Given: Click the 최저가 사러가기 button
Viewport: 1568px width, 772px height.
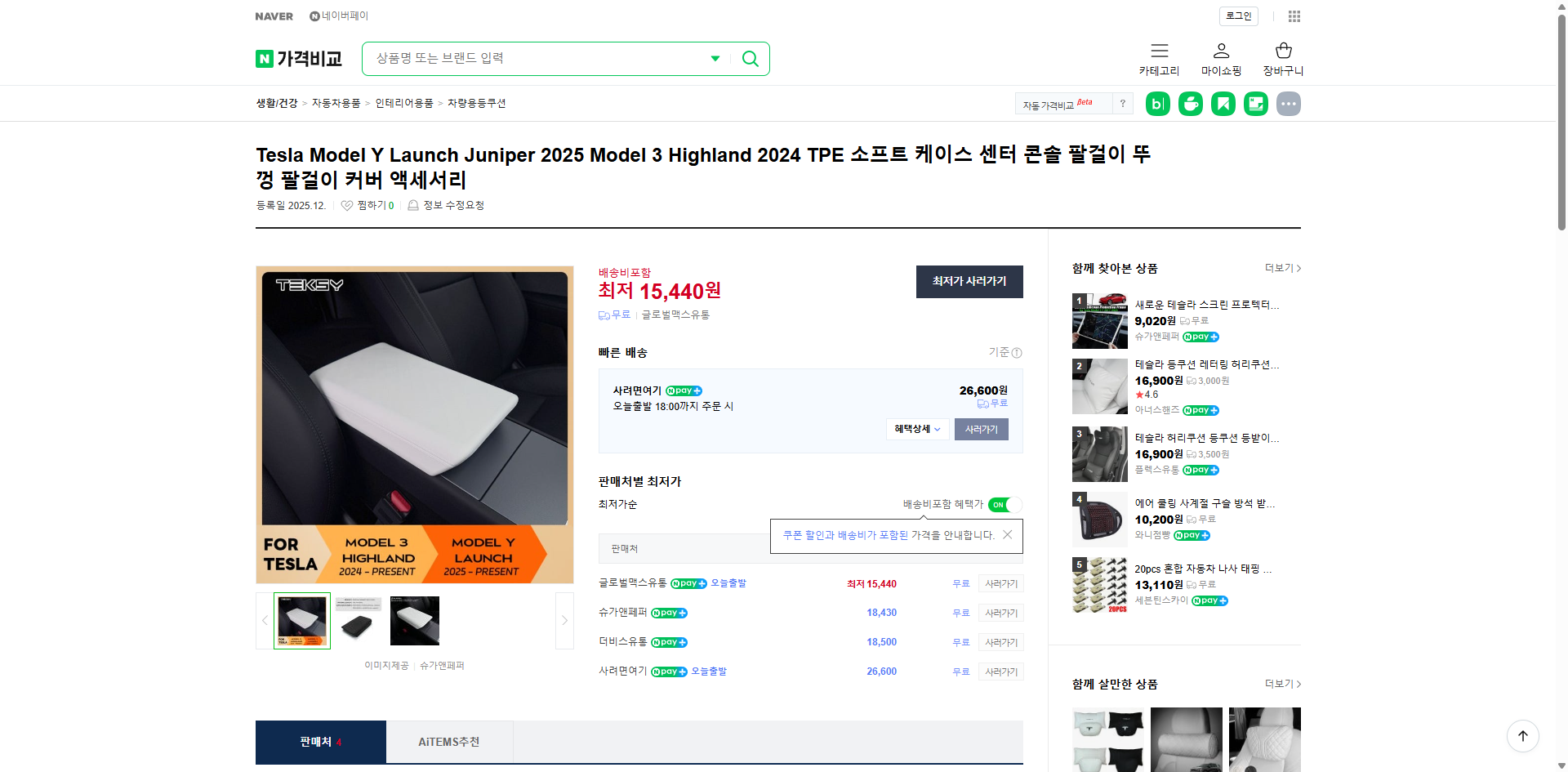Looking at the screenshot, I should point(969,282).
